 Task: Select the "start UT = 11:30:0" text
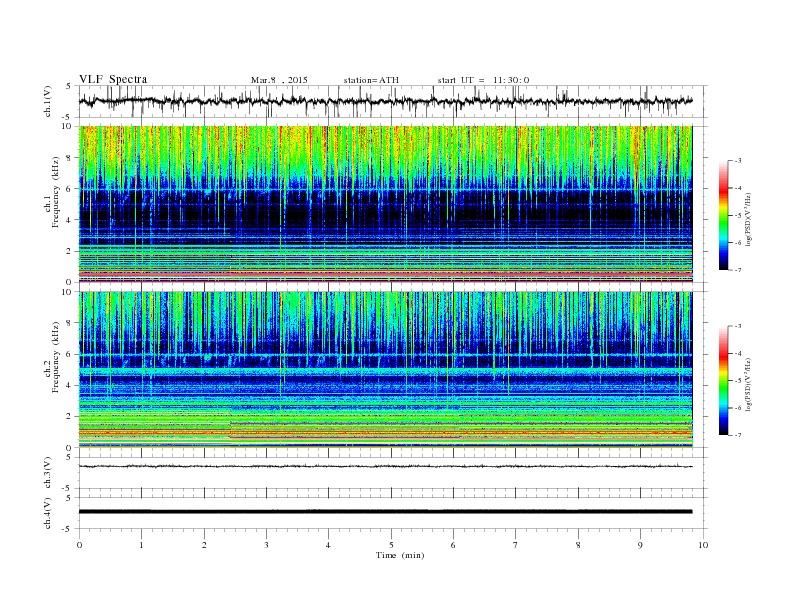click(x=483, y=80)
